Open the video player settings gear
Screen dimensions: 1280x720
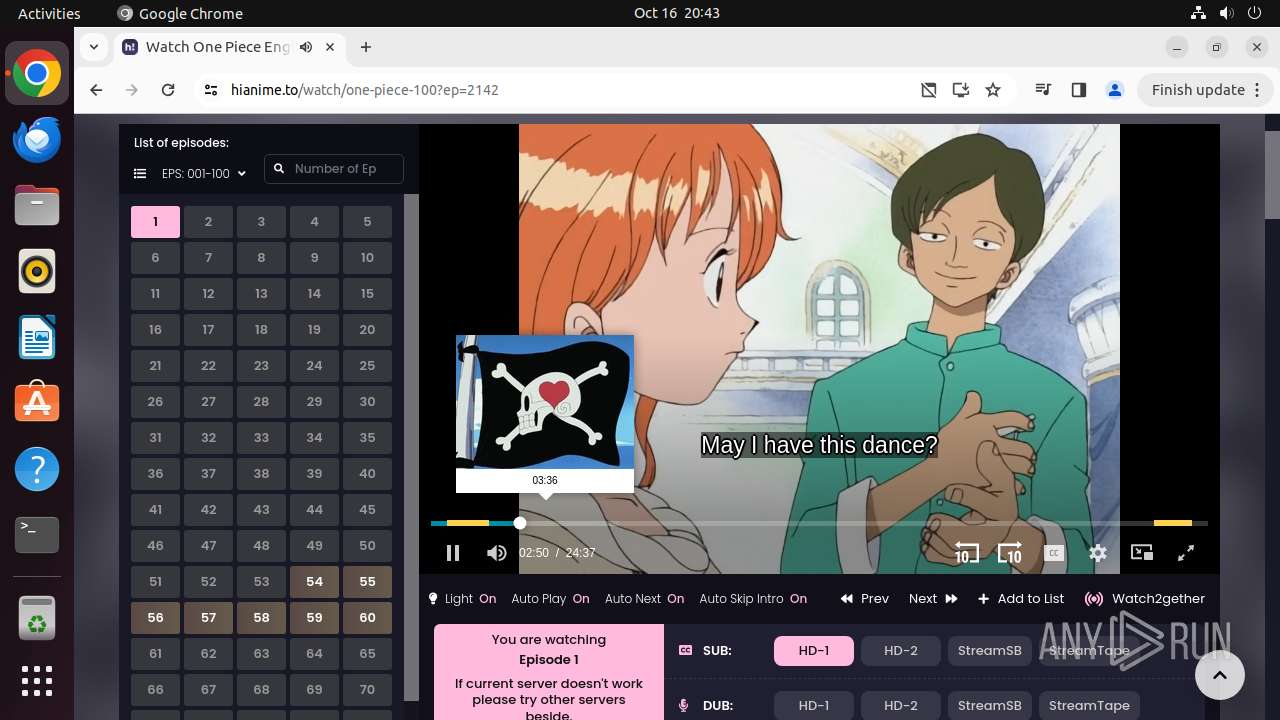point(1098,553)
